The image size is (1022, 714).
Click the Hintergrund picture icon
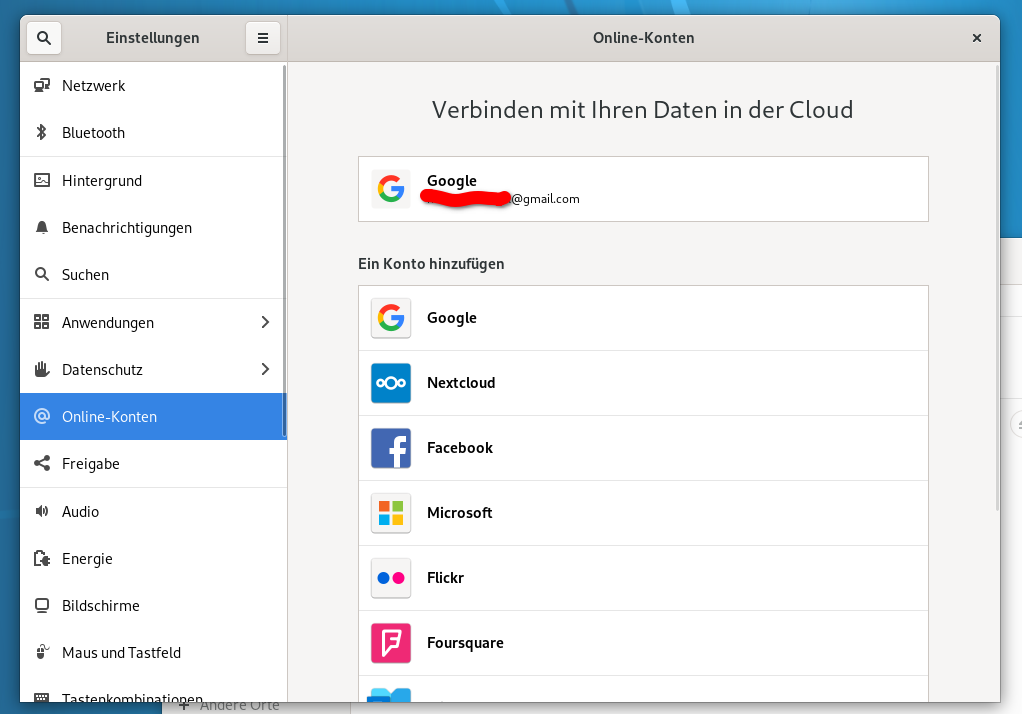[x=42, y=180]
